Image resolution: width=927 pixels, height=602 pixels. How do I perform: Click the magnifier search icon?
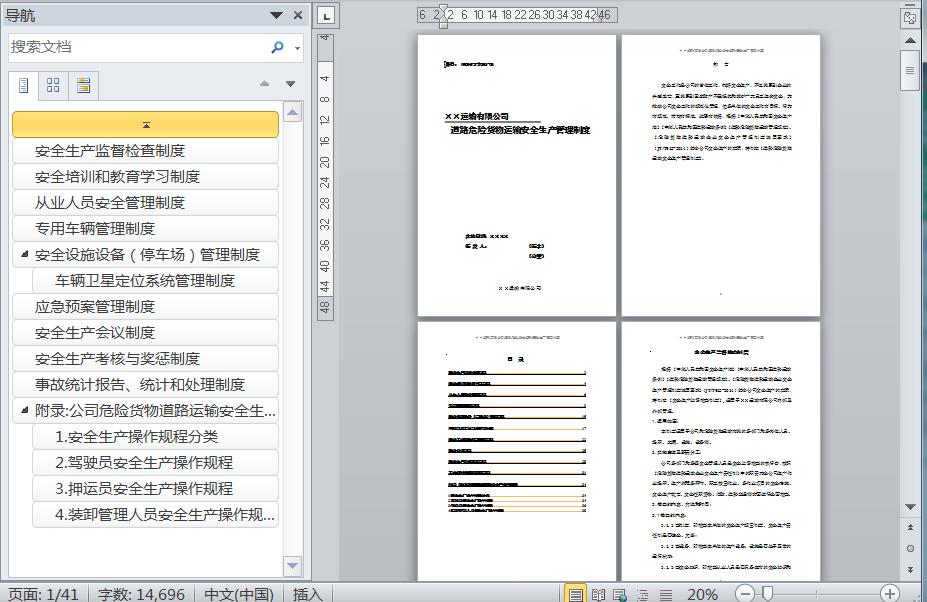[277, 47]
